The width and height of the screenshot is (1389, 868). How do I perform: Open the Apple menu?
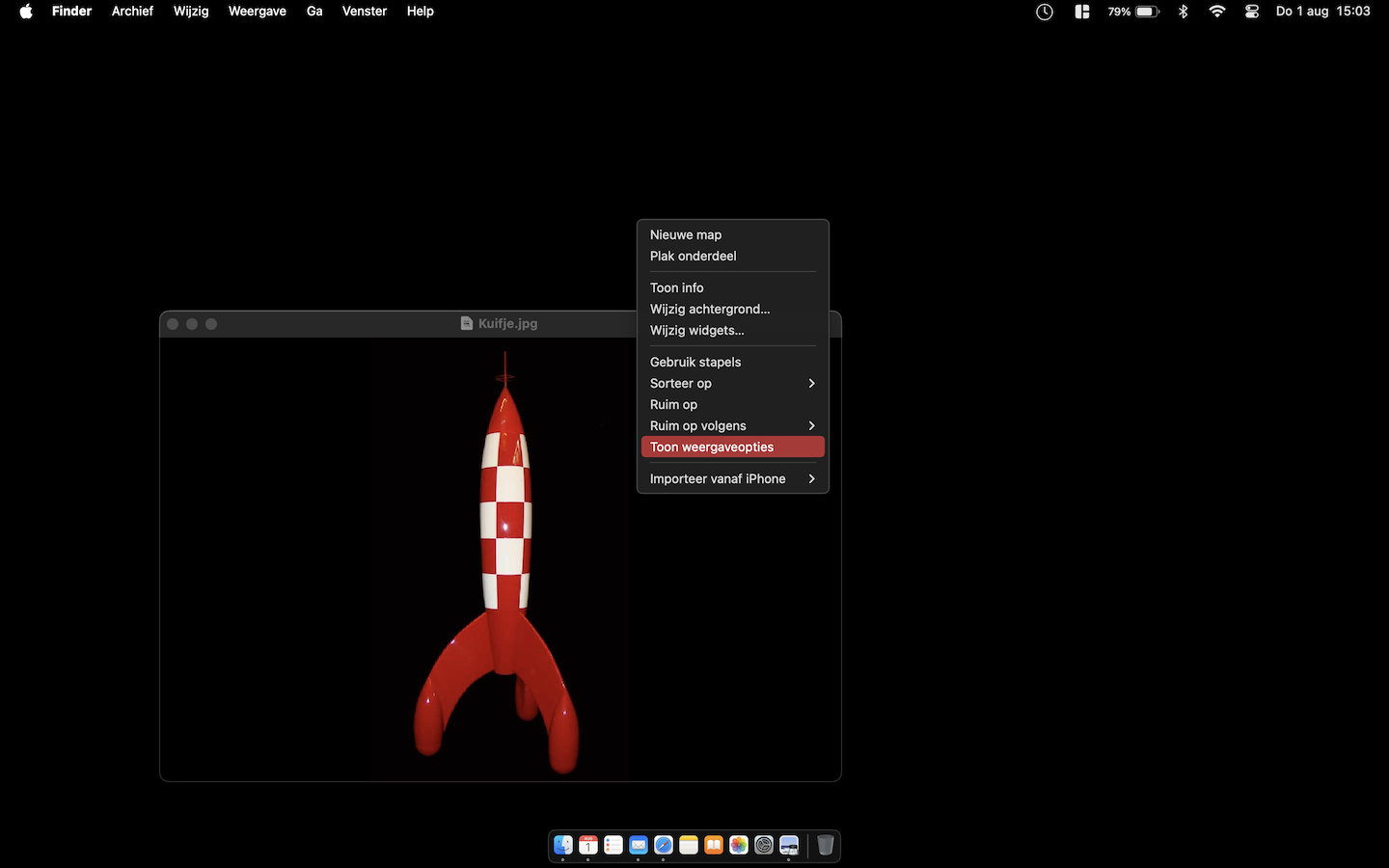[26, 12]
